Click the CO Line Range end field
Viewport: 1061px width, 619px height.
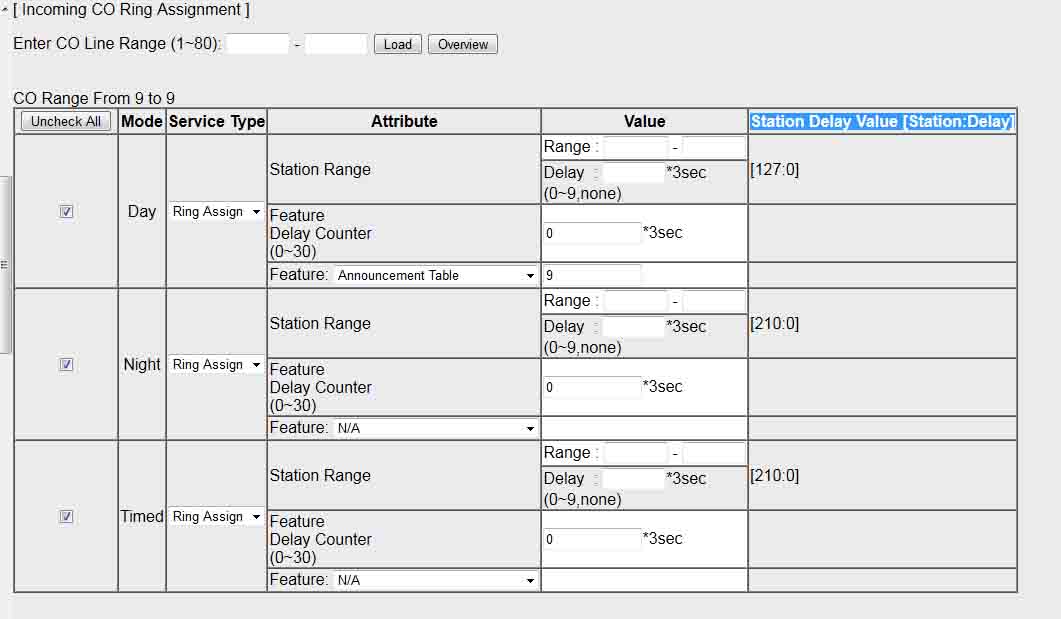[336, 44]
